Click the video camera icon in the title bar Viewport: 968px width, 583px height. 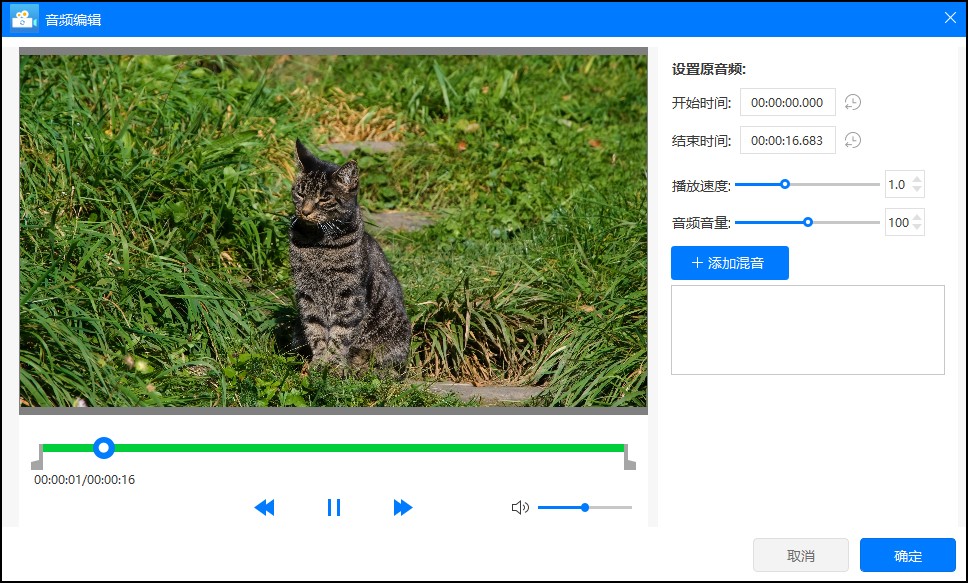(x=22, y=17)
